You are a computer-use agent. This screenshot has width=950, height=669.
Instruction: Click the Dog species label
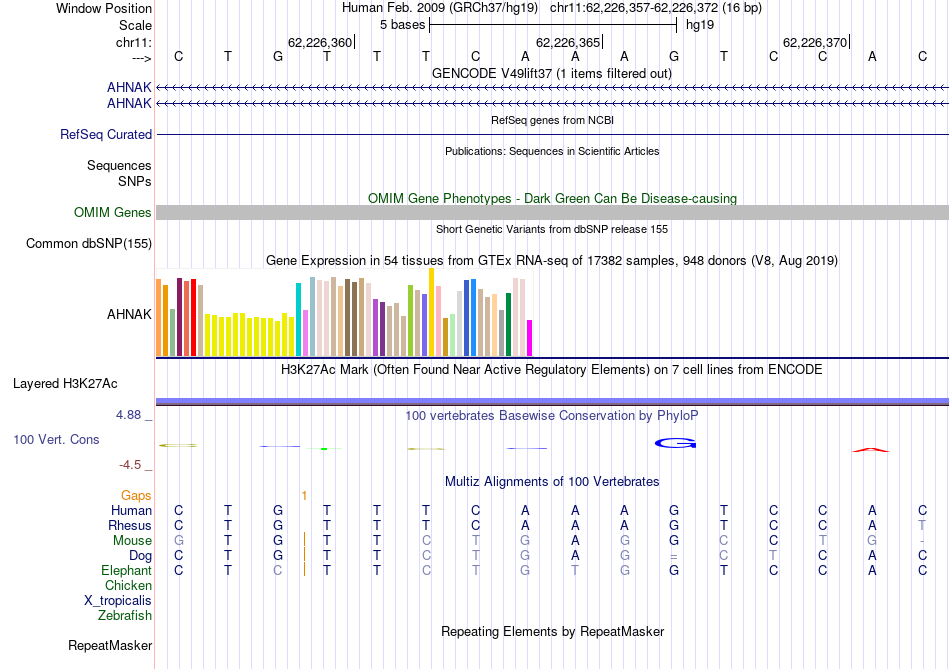pyautogui.click(x=140, y=556)
